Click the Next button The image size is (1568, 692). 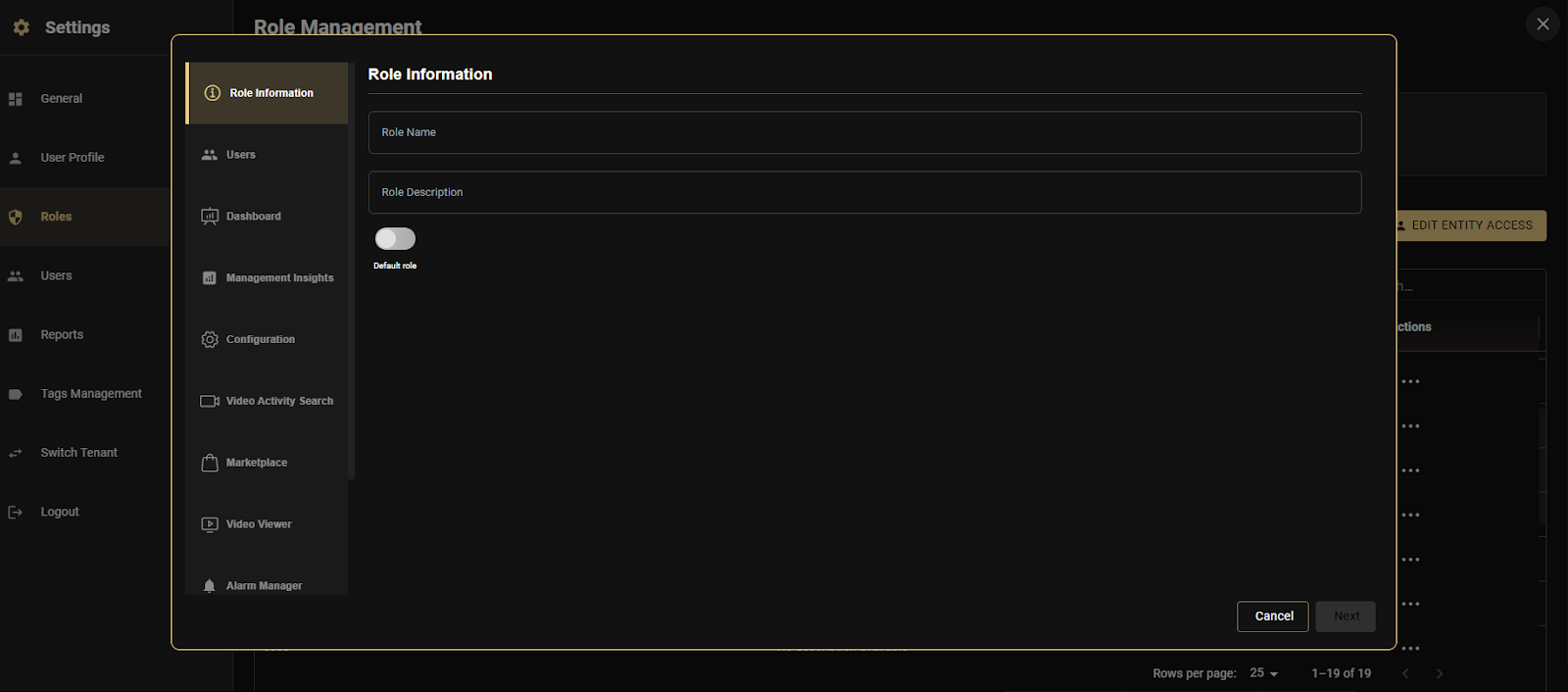[x=1346, y=617]
